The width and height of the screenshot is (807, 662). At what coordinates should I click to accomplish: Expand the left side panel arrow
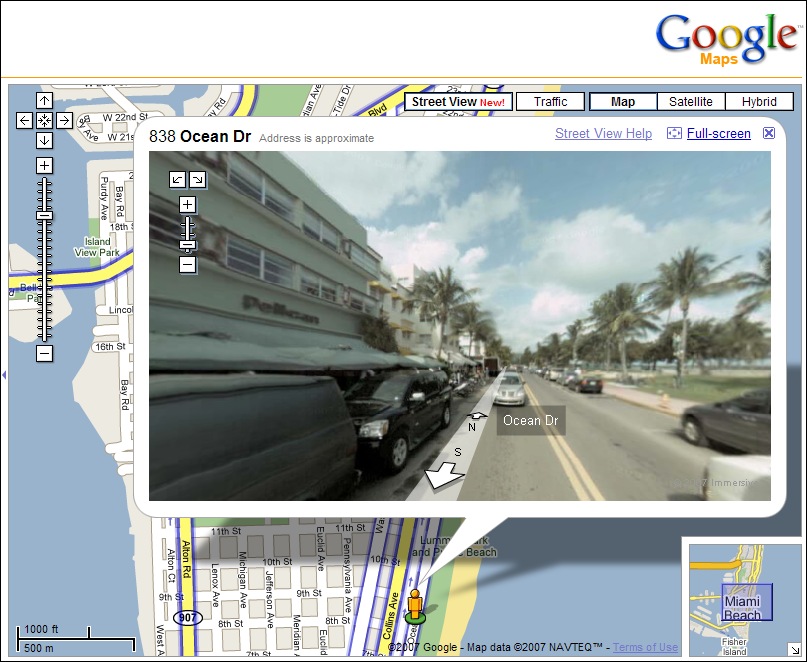(x=4, y=375)
